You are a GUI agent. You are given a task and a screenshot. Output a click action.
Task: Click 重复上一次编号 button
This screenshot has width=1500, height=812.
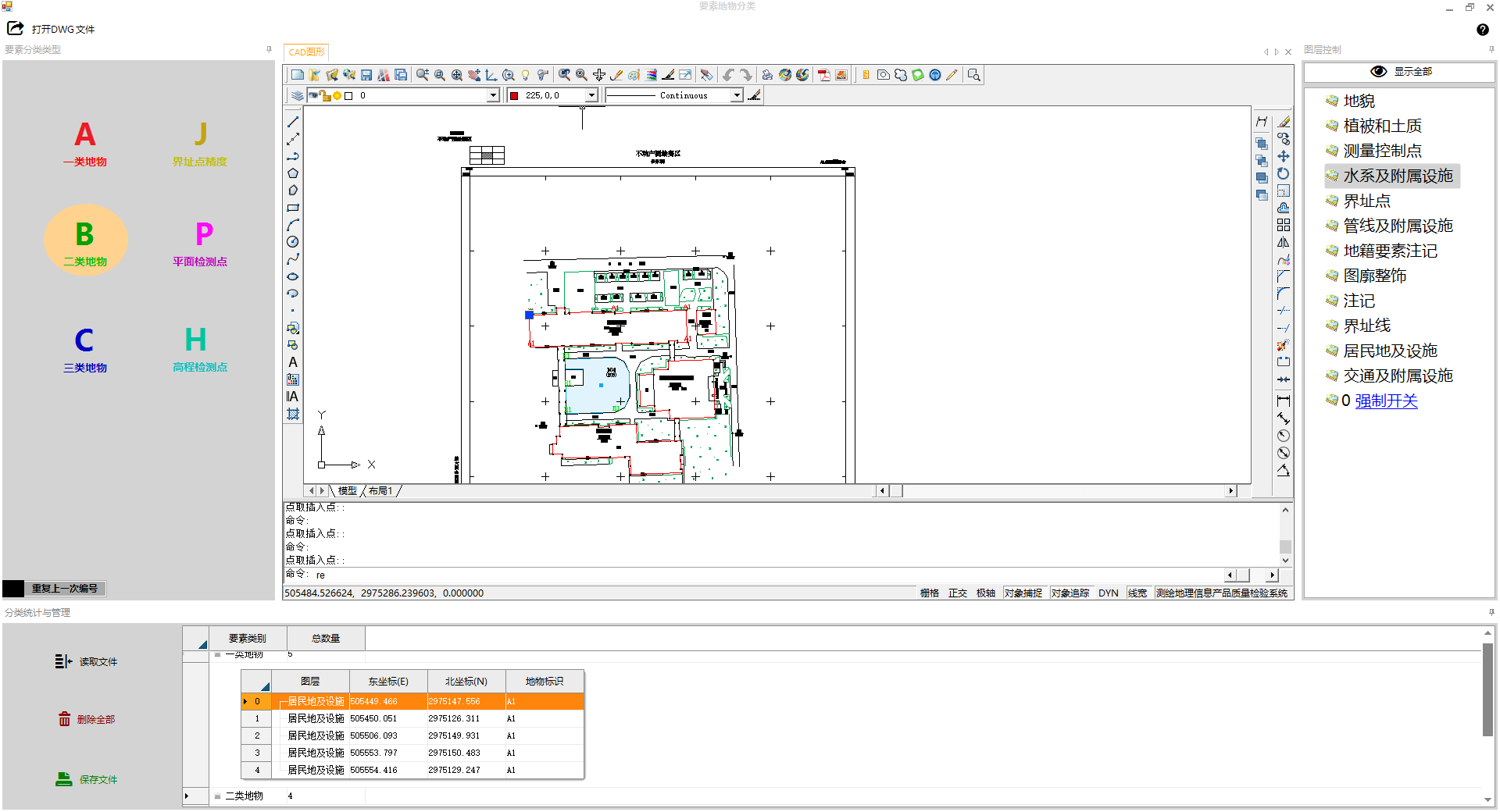[x=65, y=589]
